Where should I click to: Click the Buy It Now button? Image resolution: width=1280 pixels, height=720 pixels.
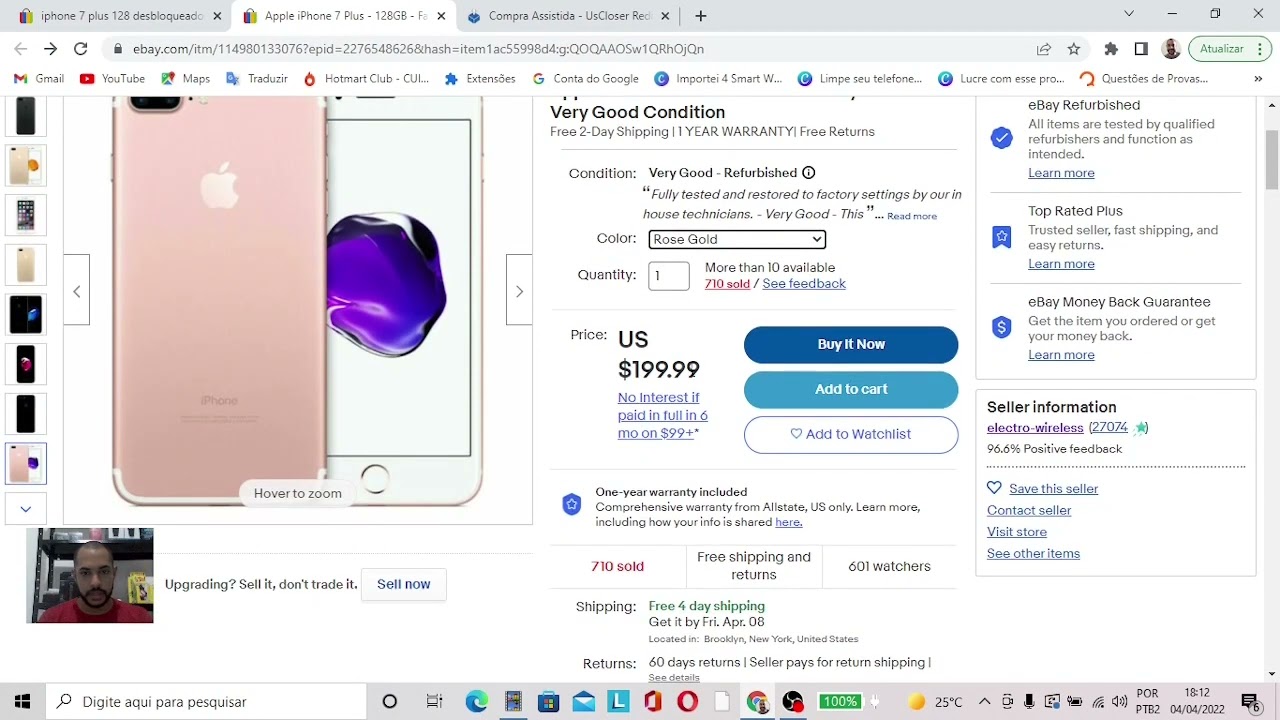(x=851, y=344)
